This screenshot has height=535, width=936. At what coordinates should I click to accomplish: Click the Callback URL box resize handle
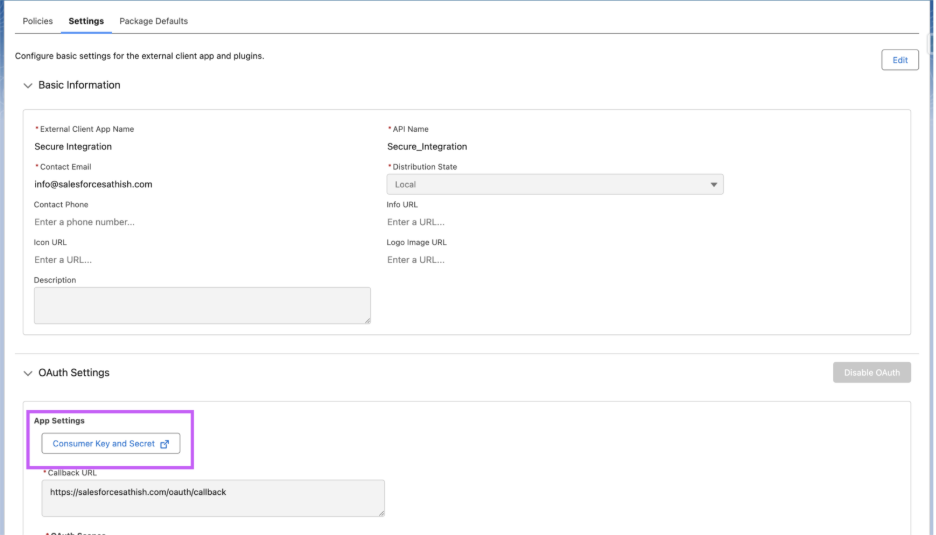(380, 512)
